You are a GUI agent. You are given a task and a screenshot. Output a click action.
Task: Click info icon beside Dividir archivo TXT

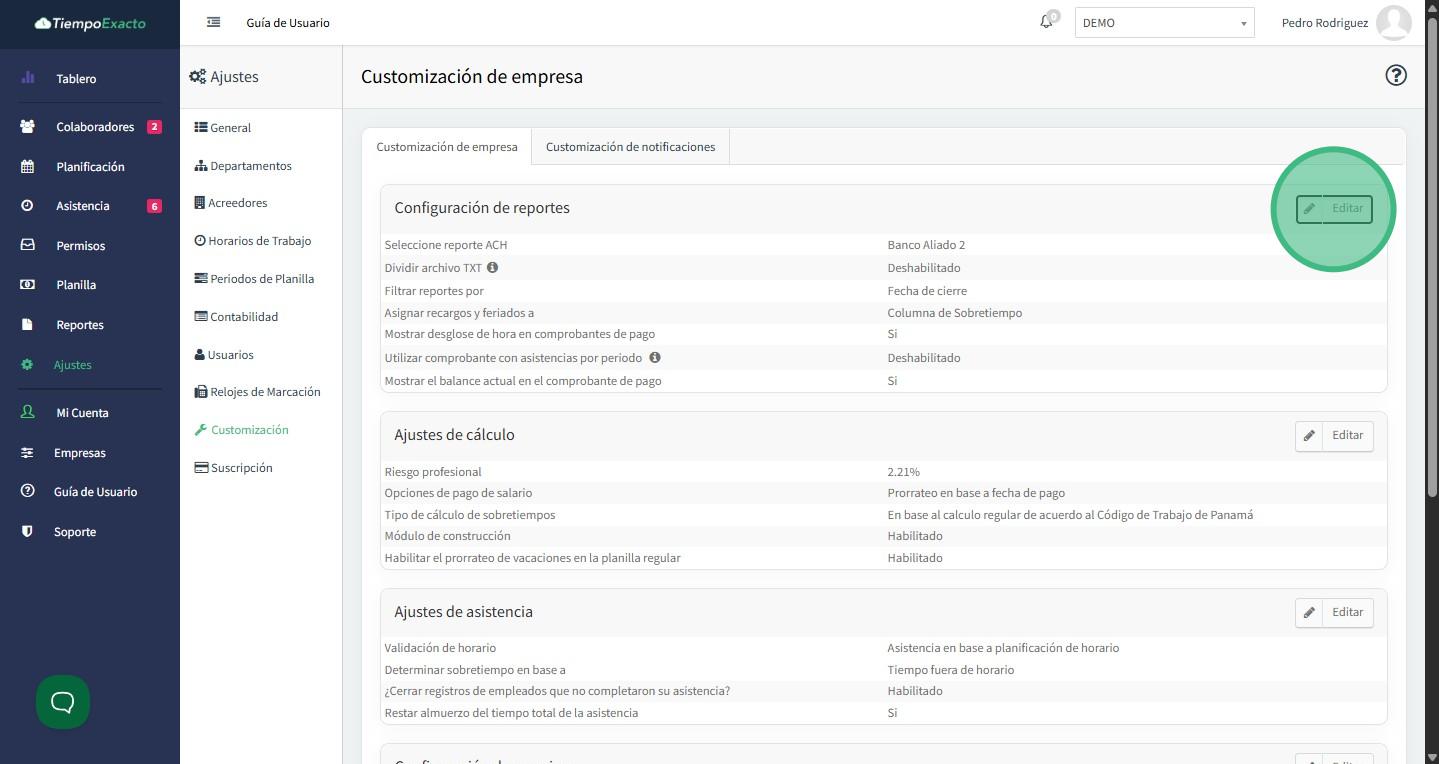click(492, 267)
